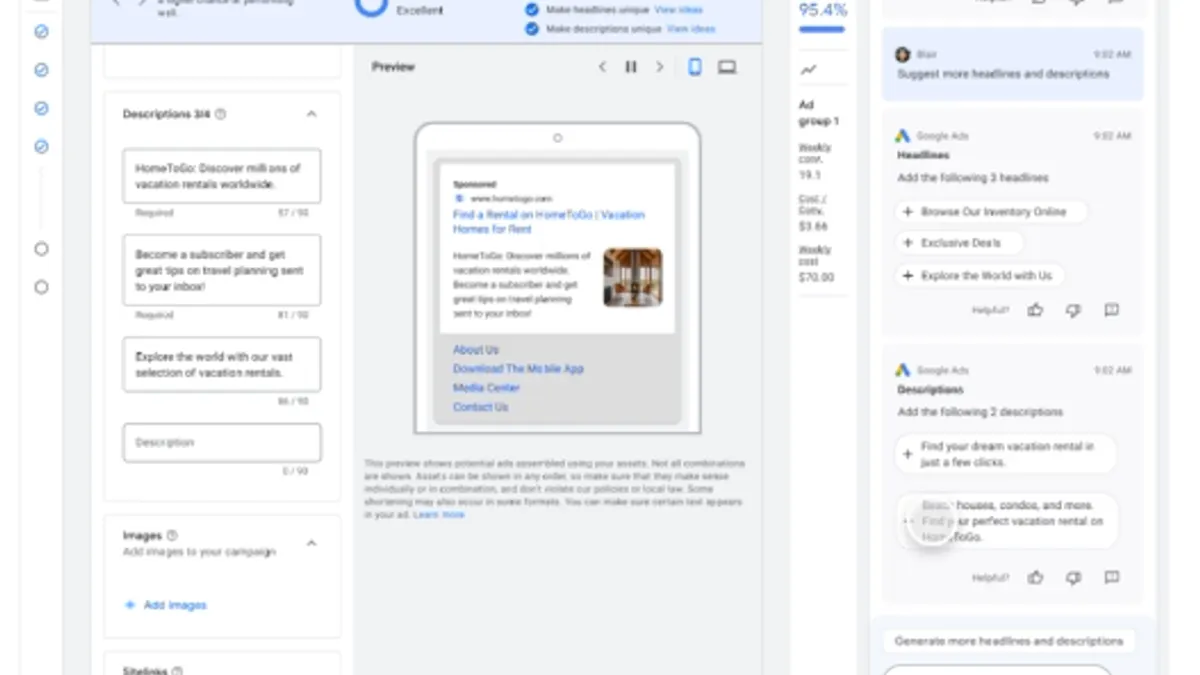Viewport: 1200px width, 675px height.
Task: Switch preview to mobile device view
Action: (x=695, y=67)
